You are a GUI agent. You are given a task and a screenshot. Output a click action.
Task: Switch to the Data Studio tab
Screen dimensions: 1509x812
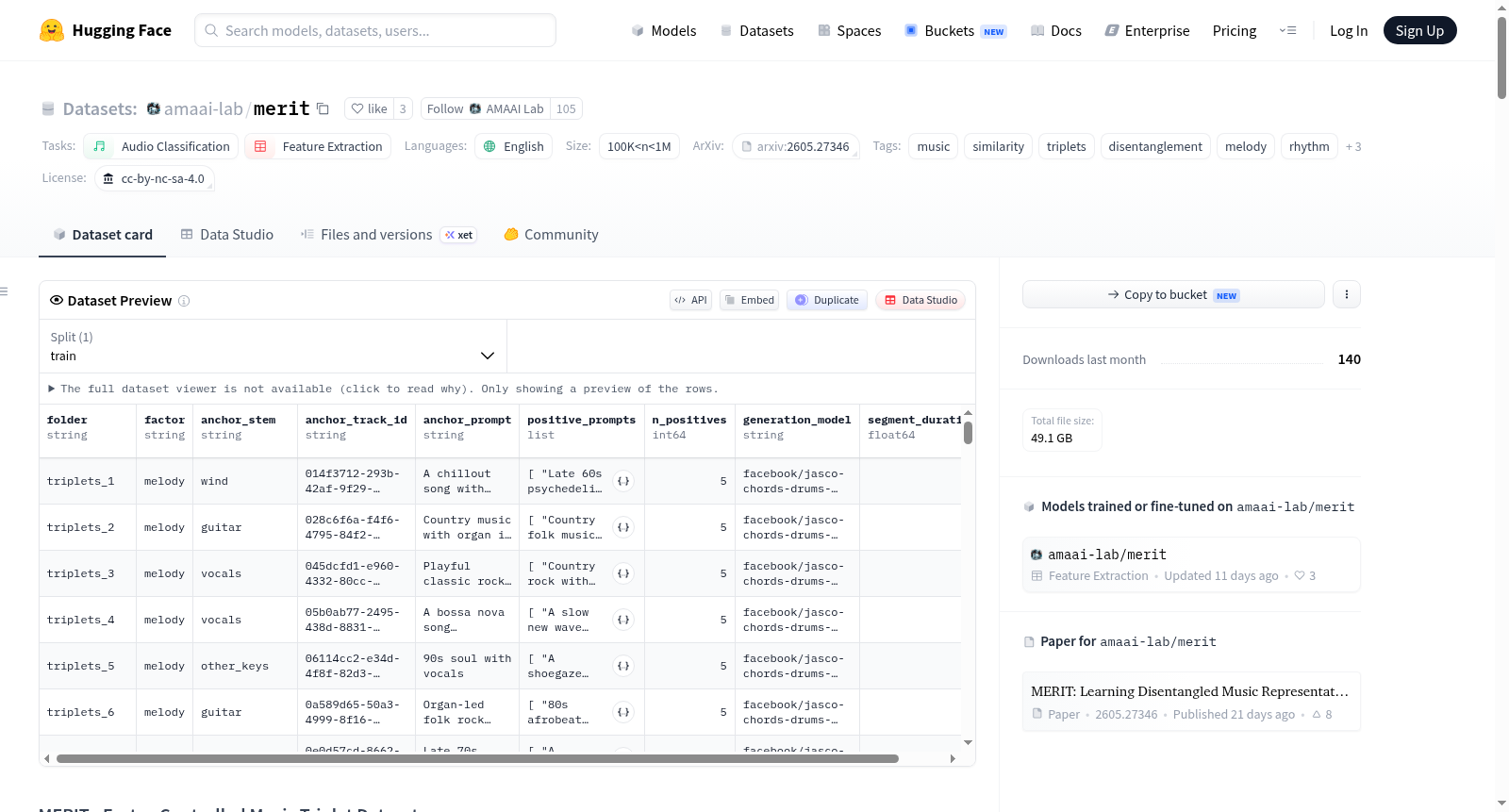tap(227, 235)
